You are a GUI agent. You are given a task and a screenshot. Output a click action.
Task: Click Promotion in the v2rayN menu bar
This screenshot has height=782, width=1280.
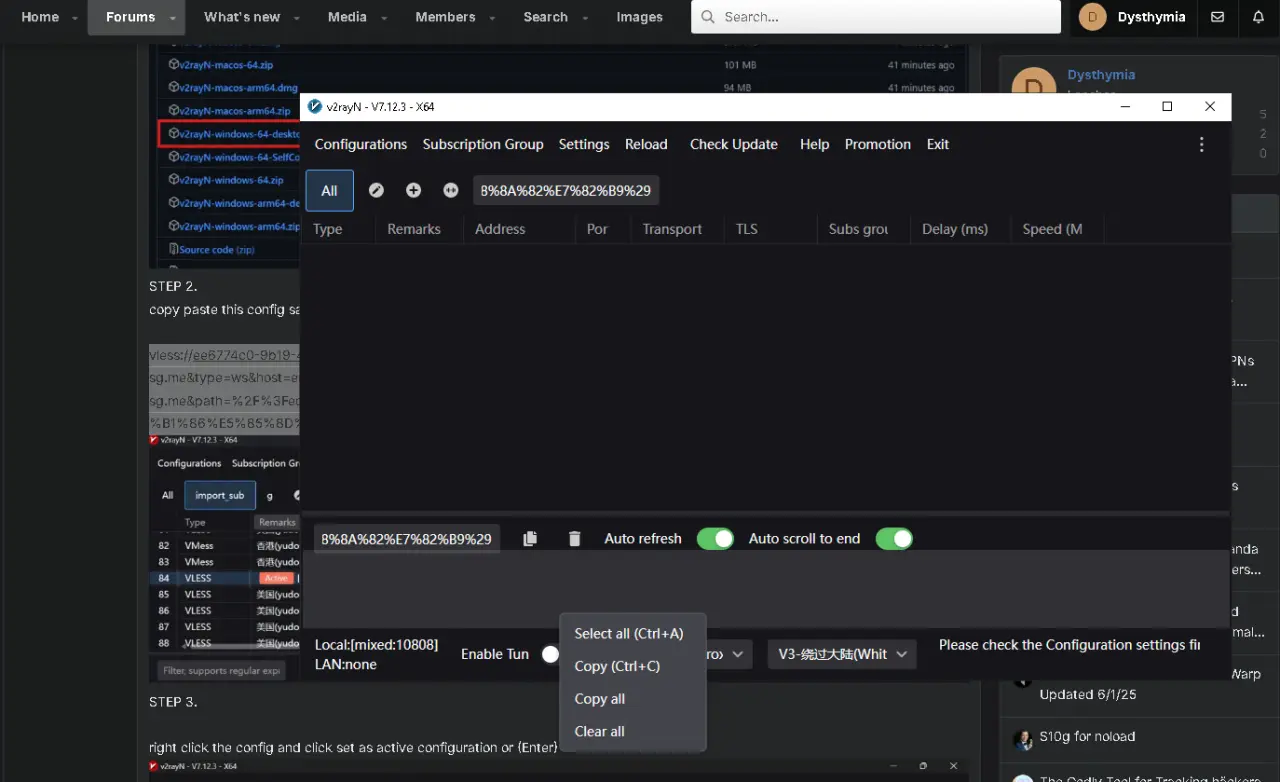pyautogui.click(x=878, y=144)
